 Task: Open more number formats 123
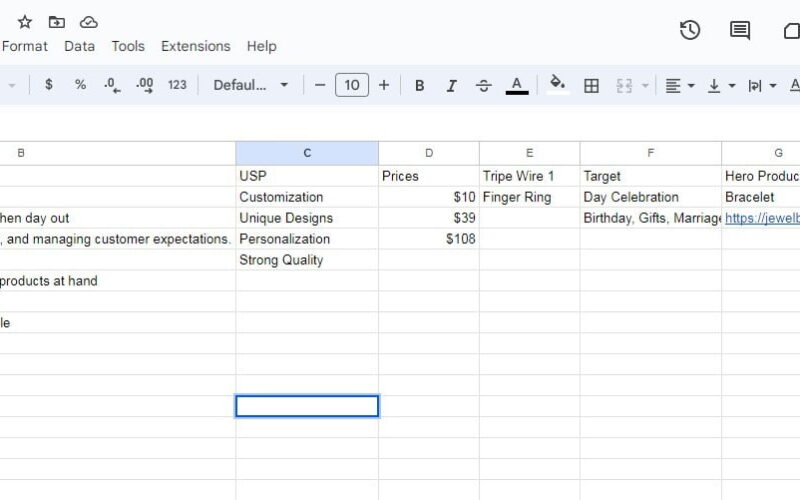(177, 85)
